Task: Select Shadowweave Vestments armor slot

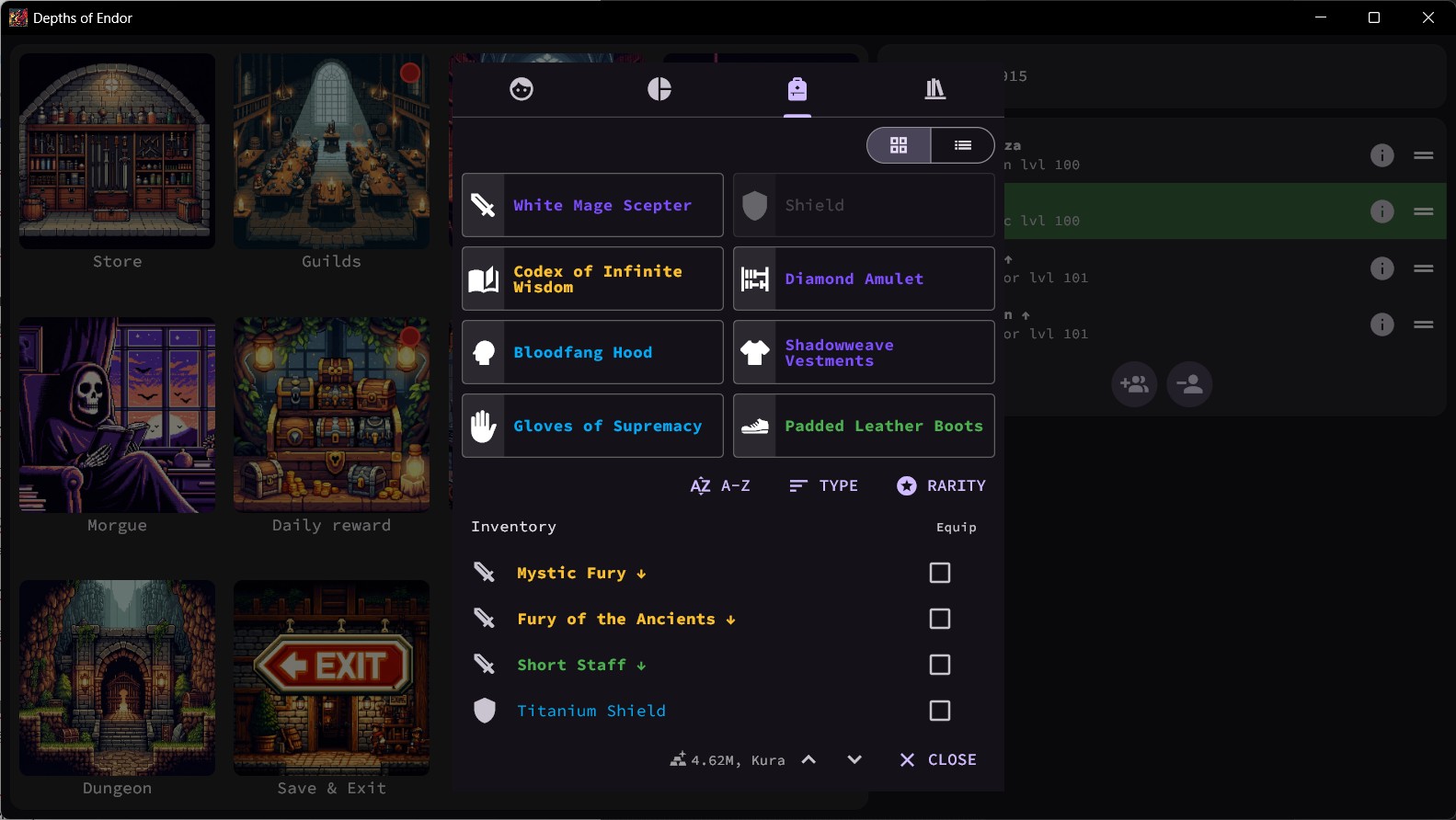Action: coord(864,352)
